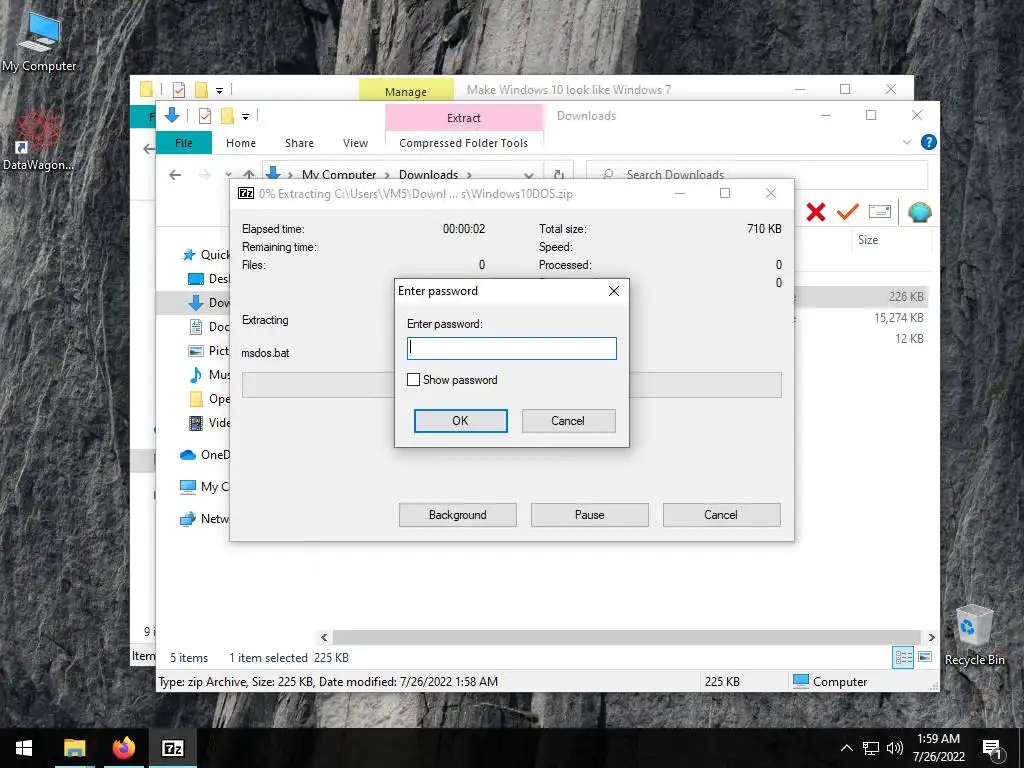Expand the chevron after Downloads breadcrumb
The height and width of the screenshot is (768, 1024).
click(x=469, y=174)
